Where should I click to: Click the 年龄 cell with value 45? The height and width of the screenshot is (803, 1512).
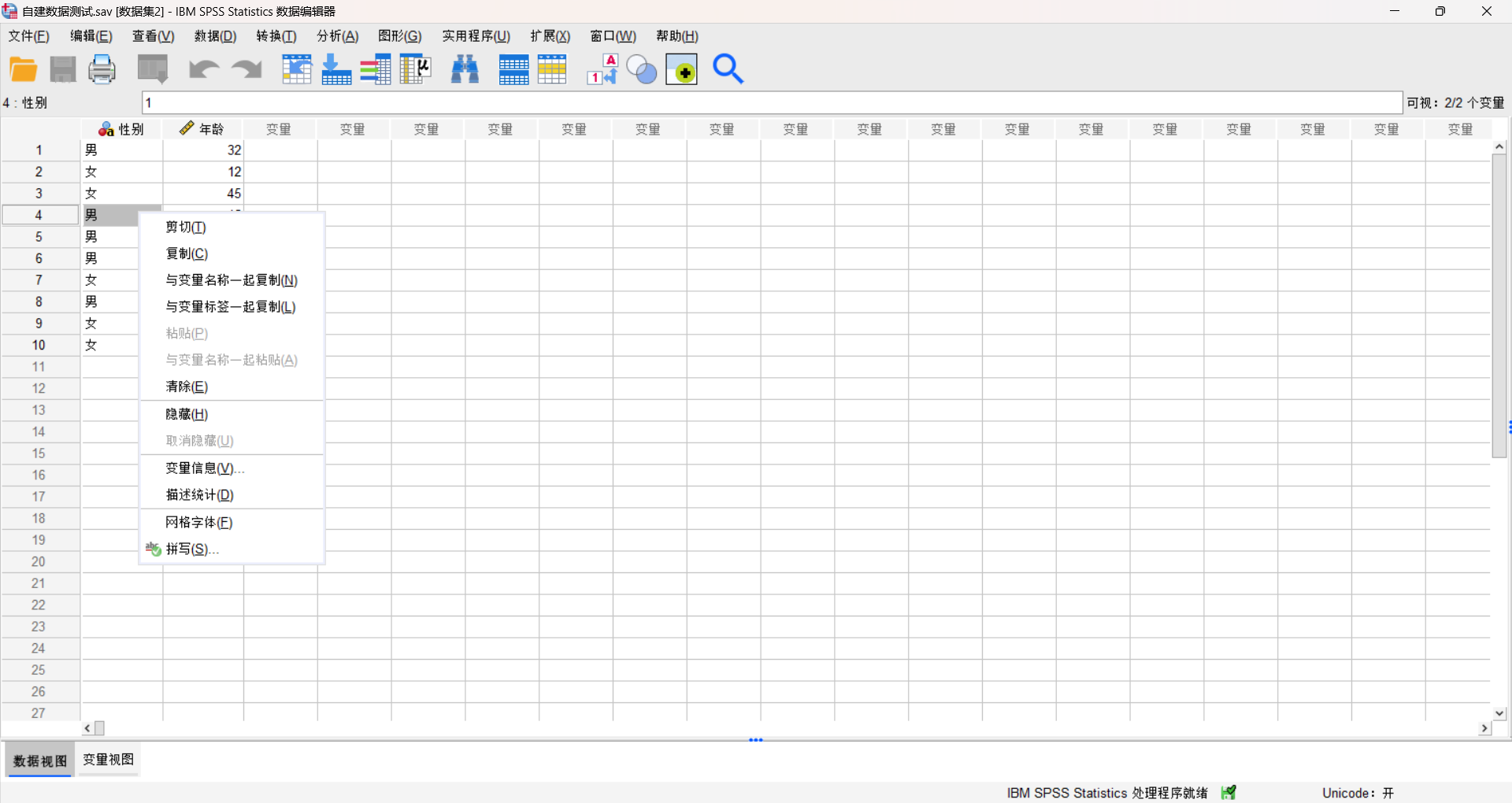tap(203, 194)
